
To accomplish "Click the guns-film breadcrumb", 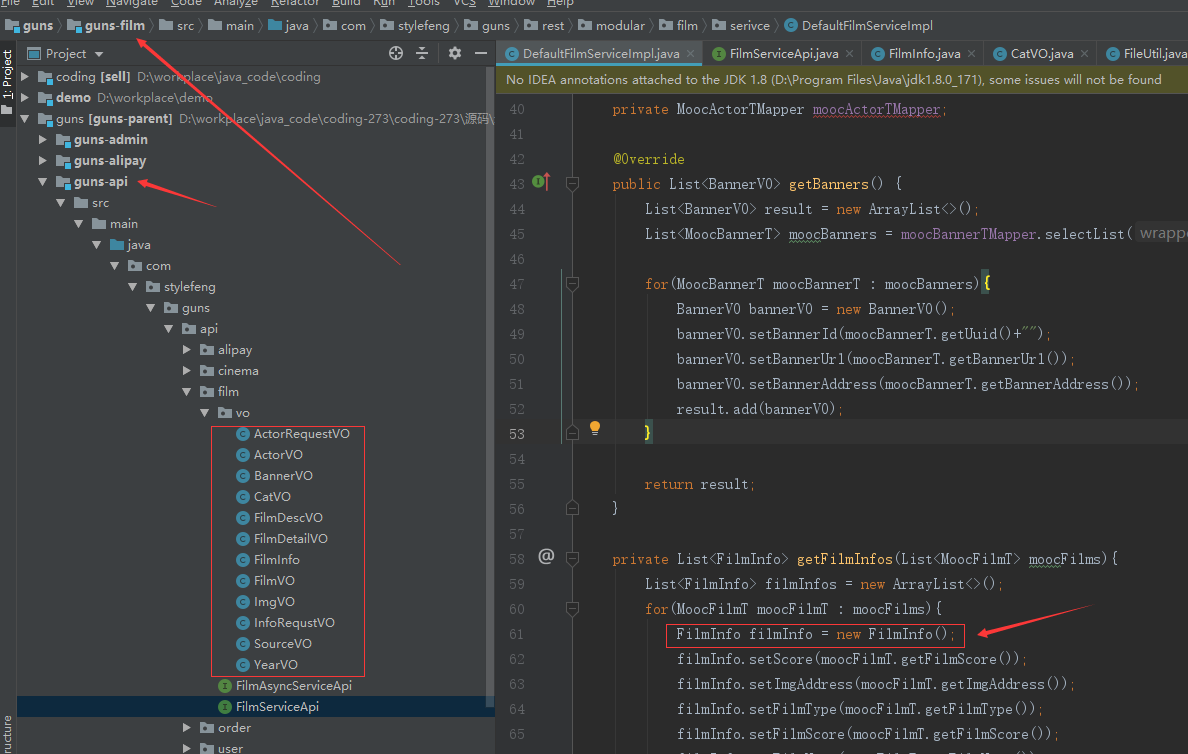I will click(x=106, y=26).
